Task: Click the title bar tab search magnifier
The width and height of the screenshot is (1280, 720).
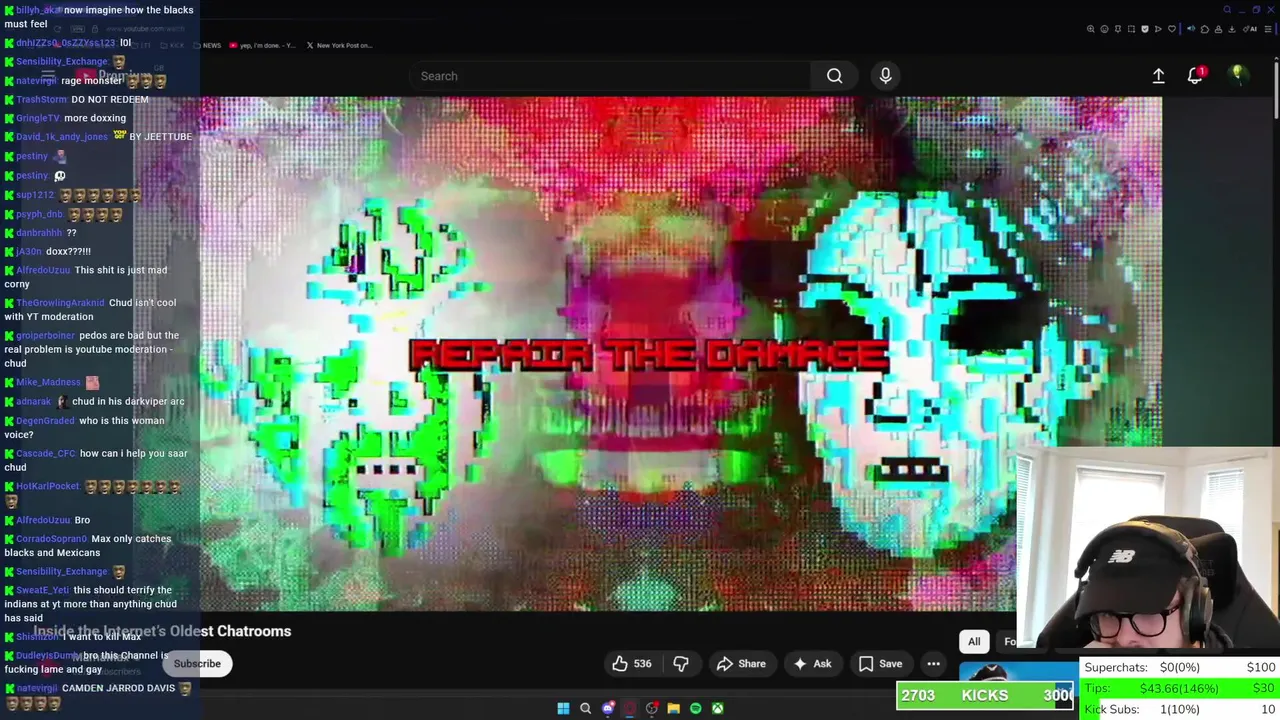Action: (x=1227, y=10)
